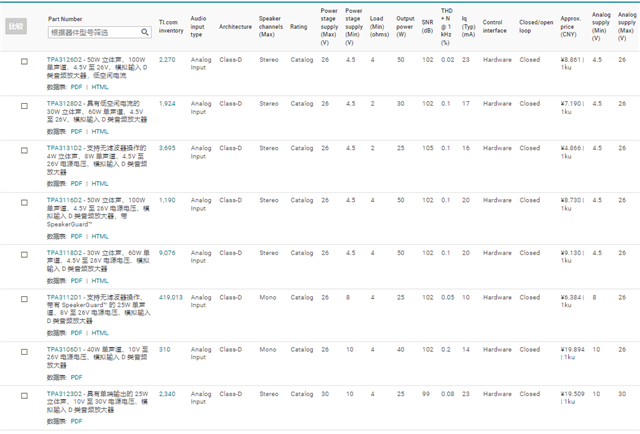
Task: Tick the checkbox for TPA3126D2
Action: click(x=24, y=62)
